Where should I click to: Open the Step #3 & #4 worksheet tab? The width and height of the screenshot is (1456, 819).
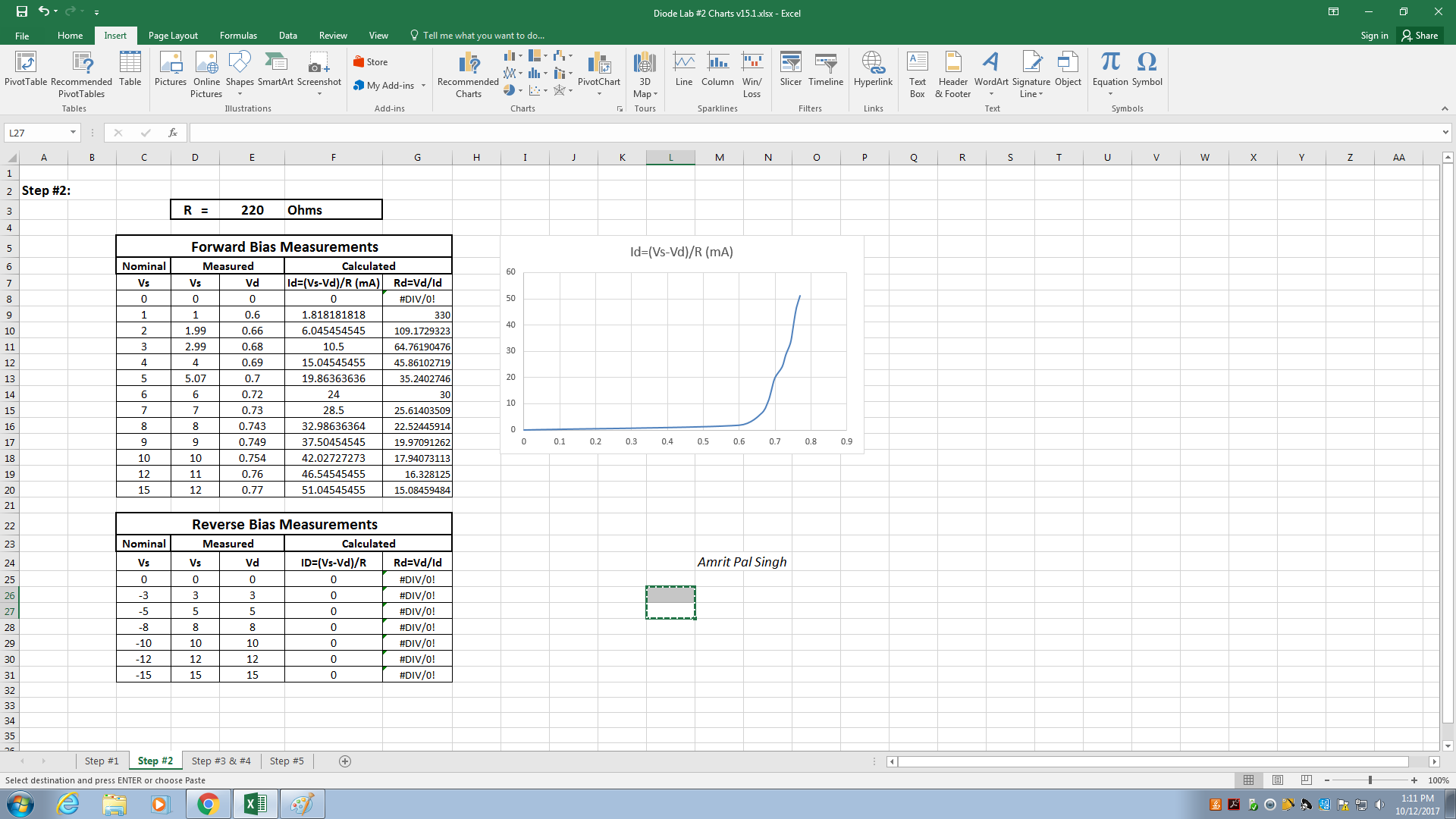tap(221, 761)
